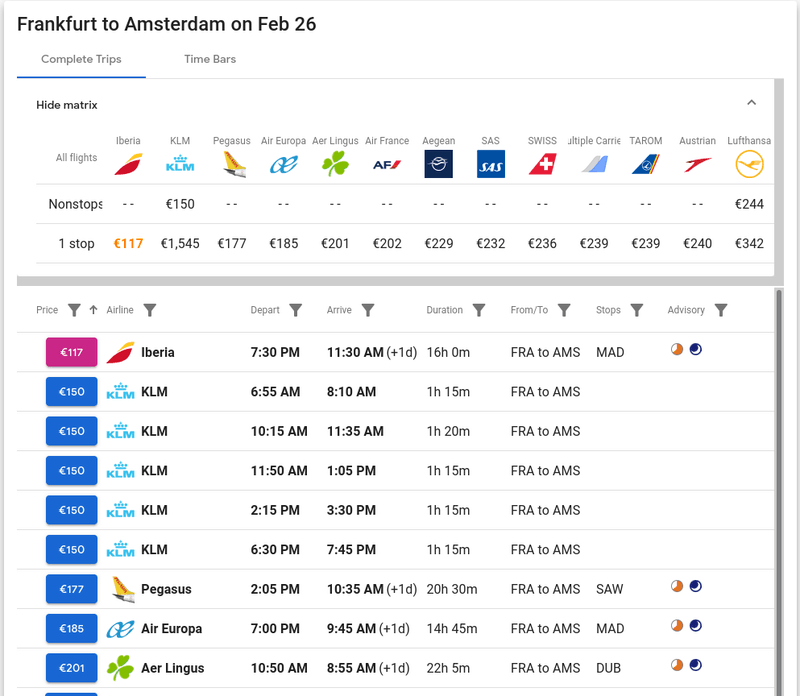Select the KLM logo in the matrix

pos(180,163)
